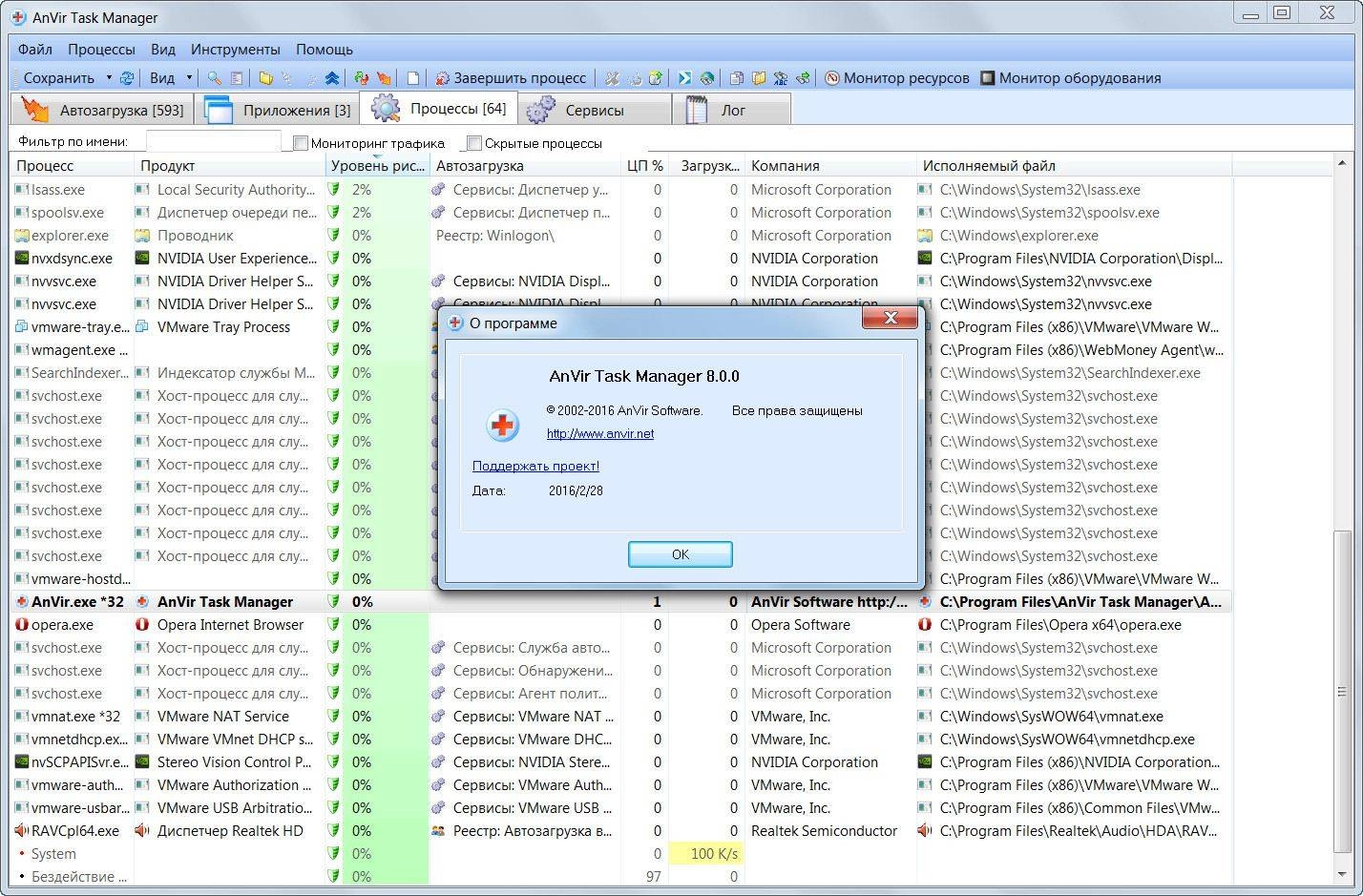Open the Процессы menu
Viewport: 1363px width, 896px height.
(x=101, y=49)
